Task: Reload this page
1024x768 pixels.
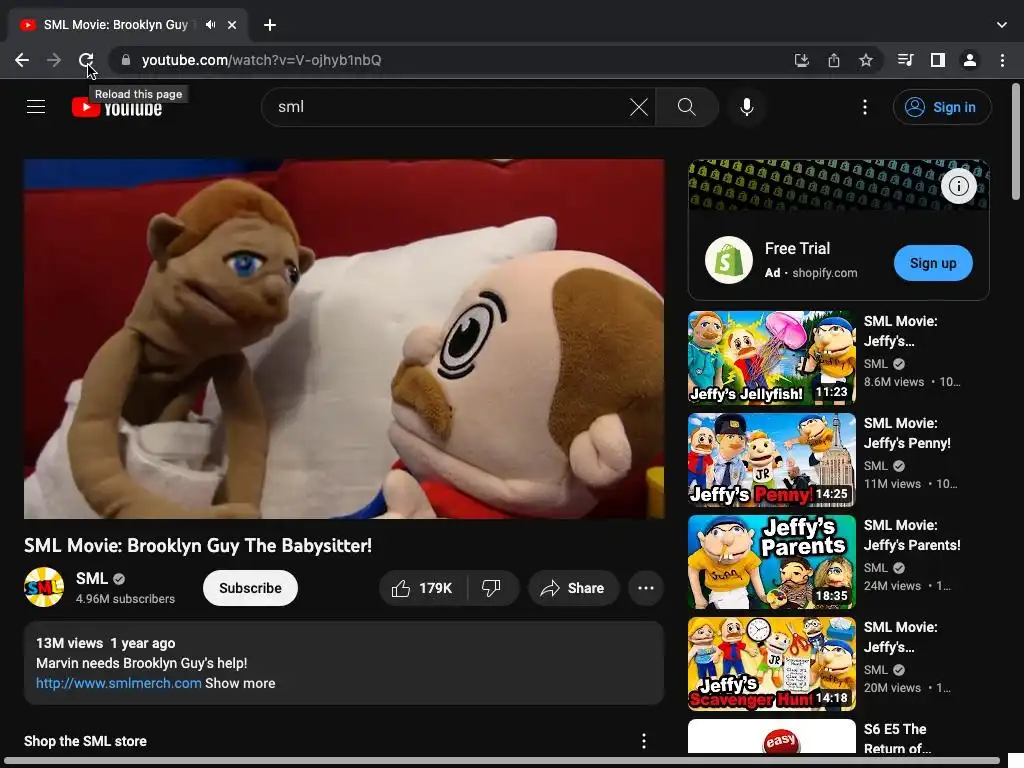Action: tap(86, 60)
